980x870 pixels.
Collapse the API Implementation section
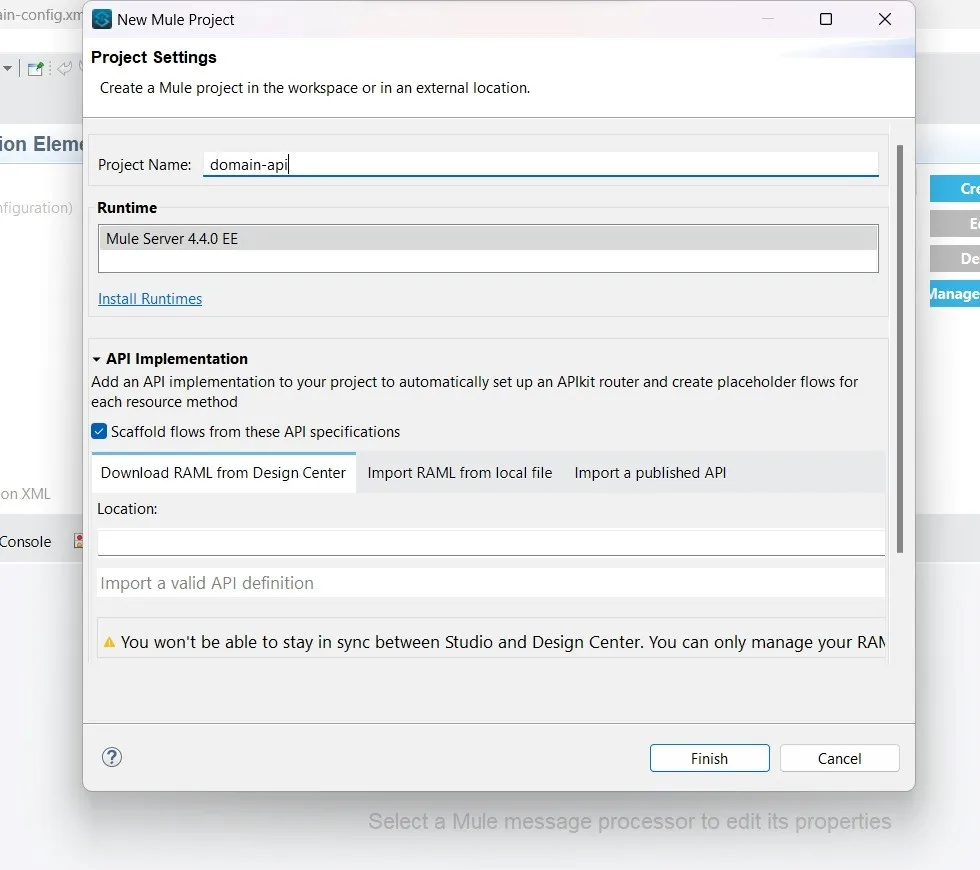pyautogui.click(x=96, y=359)
